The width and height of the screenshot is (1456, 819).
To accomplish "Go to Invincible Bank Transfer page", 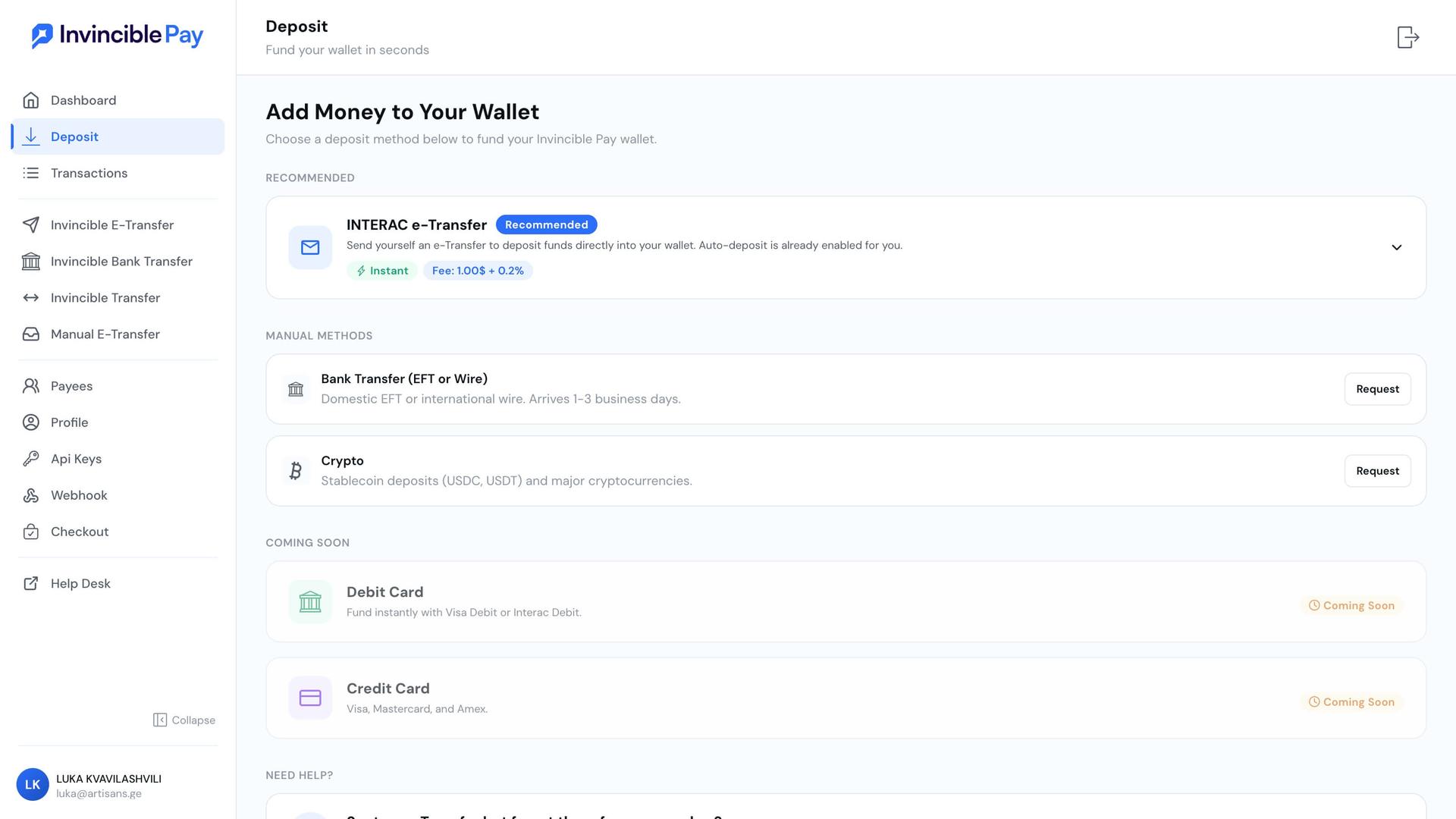I will 118,262.
